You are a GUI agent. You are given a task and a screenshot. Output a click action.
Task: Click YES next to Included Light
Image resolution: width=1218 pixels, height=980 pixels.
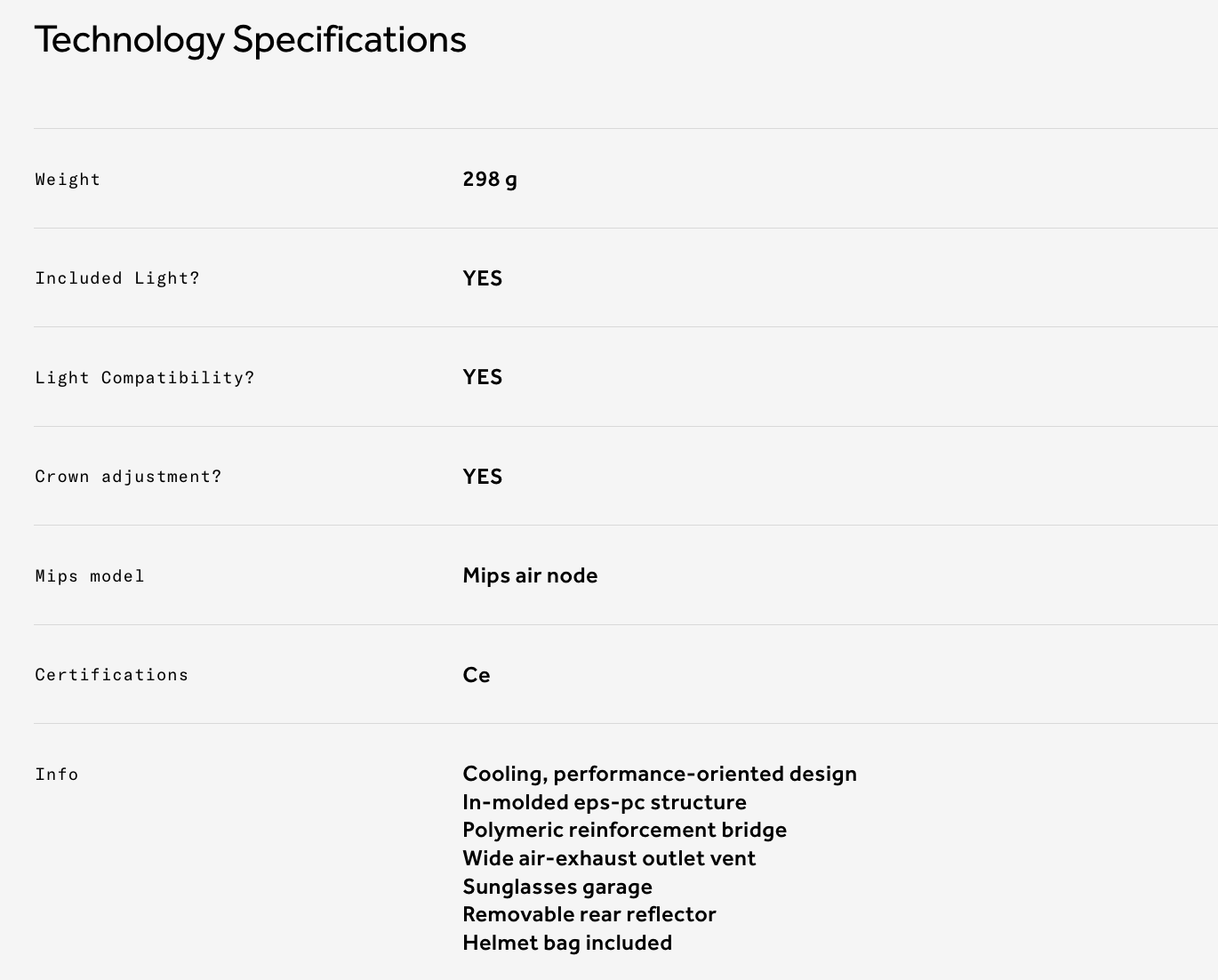[483, 278]
